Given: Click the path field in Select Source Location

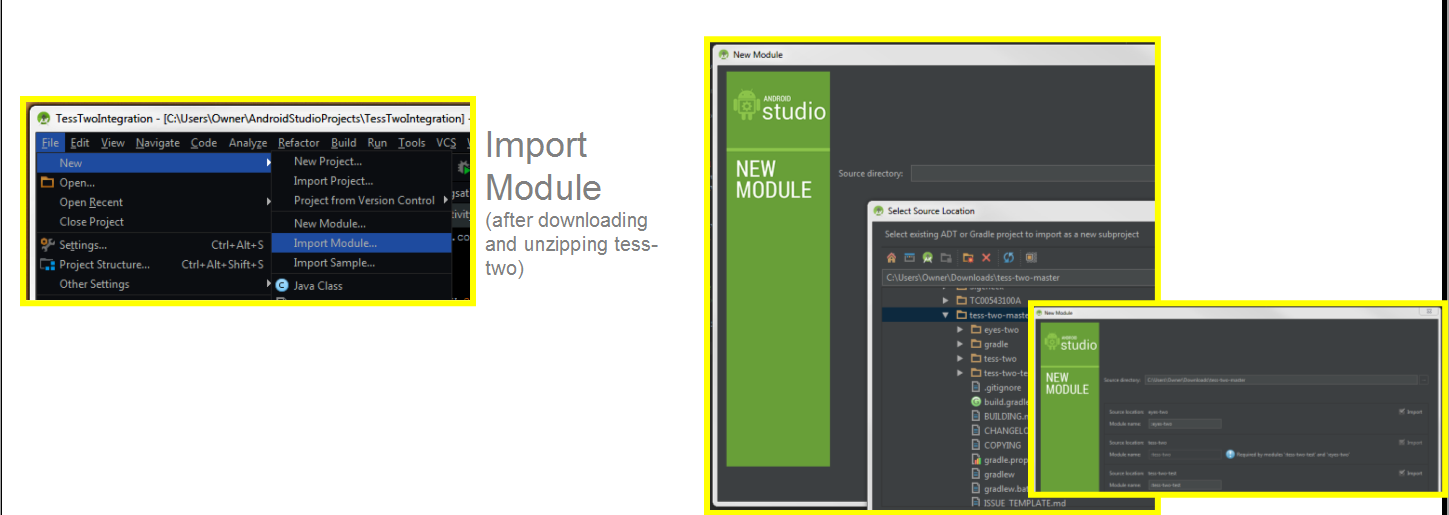Looking at the screenshot, I should pyautogui.click(x=1018, y=278).
